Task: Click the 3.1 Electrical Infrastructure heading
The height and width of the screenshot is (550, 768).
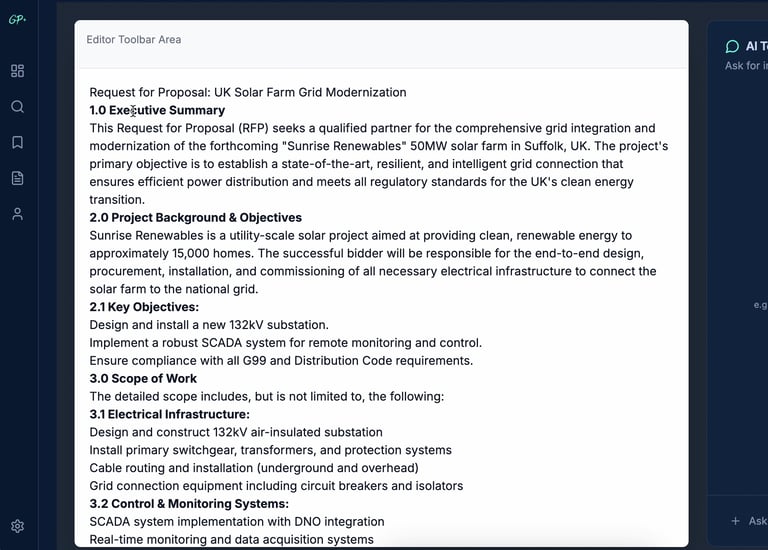Action: pos(169,414)
